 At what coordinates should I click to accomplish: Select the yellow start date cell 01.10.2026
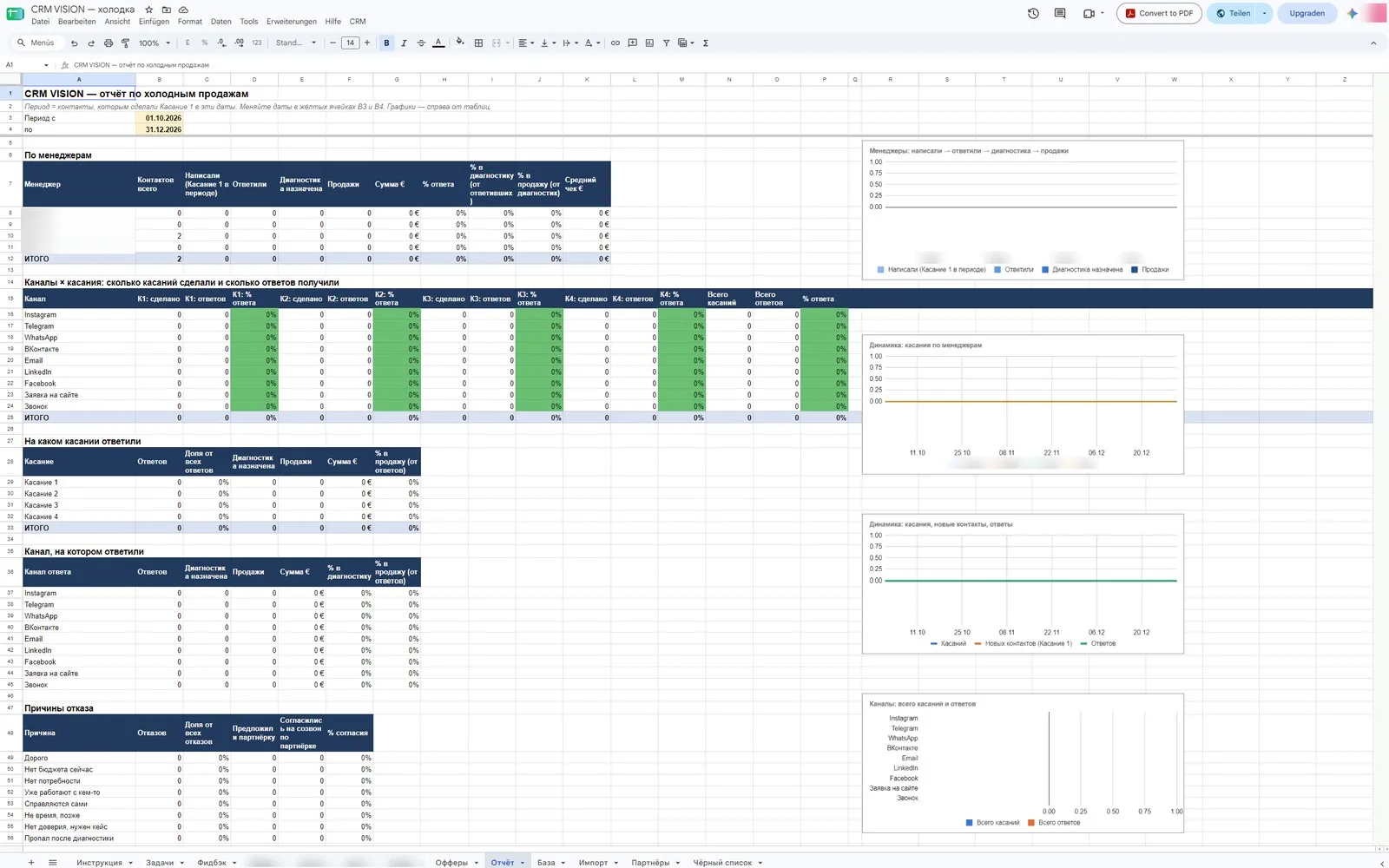click(x=160, y=118)
